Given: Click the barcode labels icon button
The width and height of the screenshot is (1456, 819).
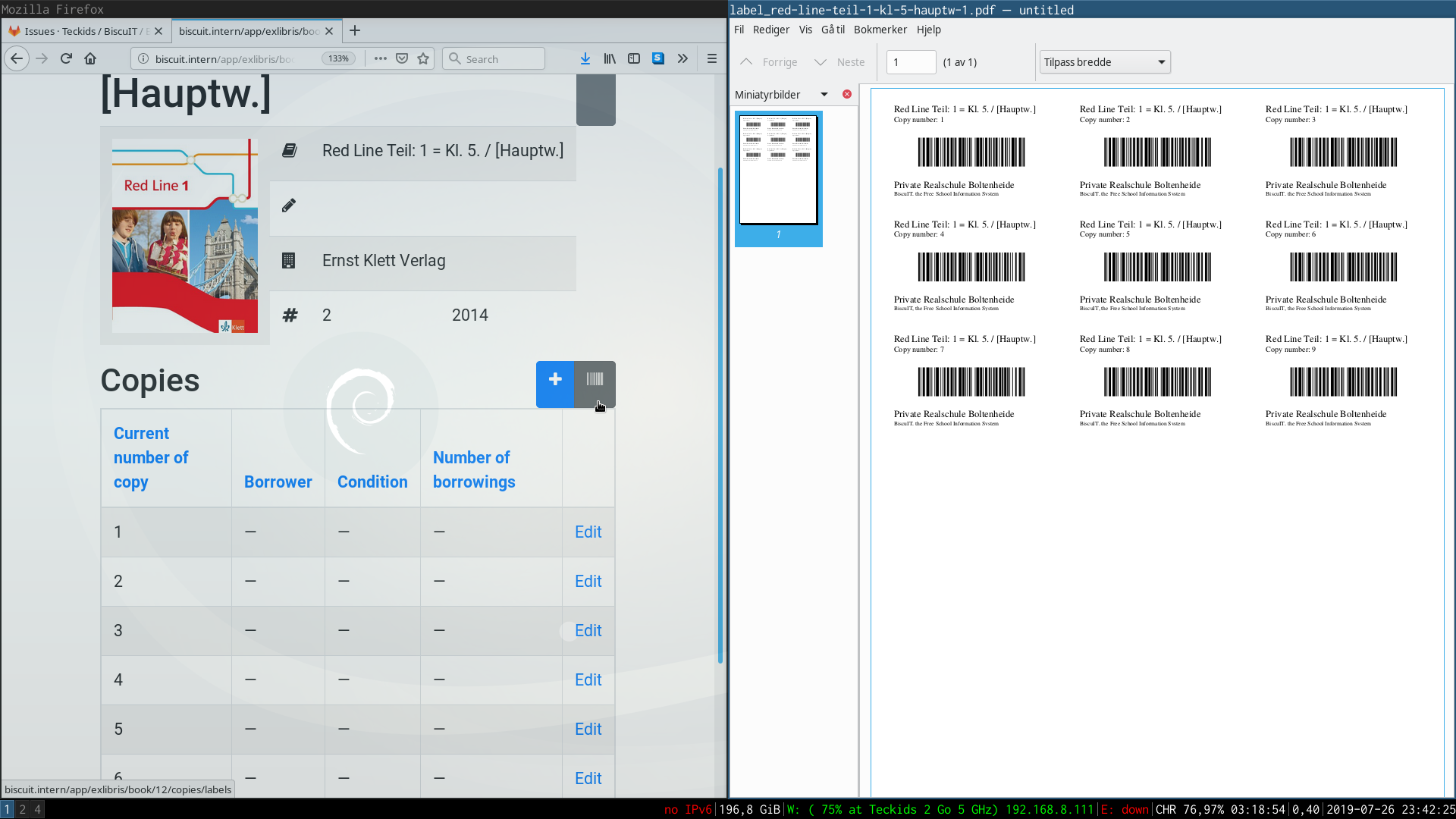Looking at the screenshot, I should (x=595, y=380).
